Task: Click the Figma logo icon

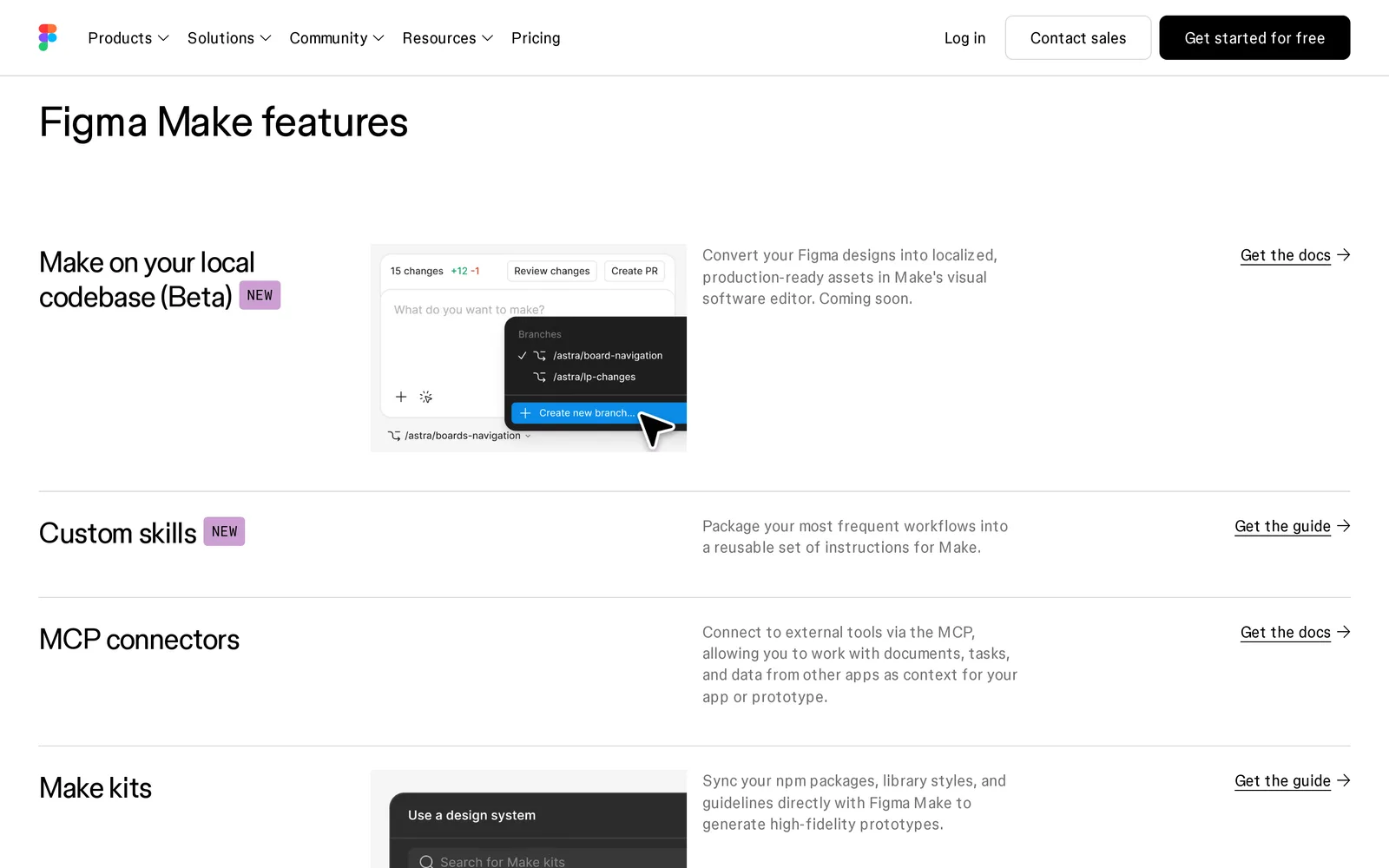Action: coord(48,37)
